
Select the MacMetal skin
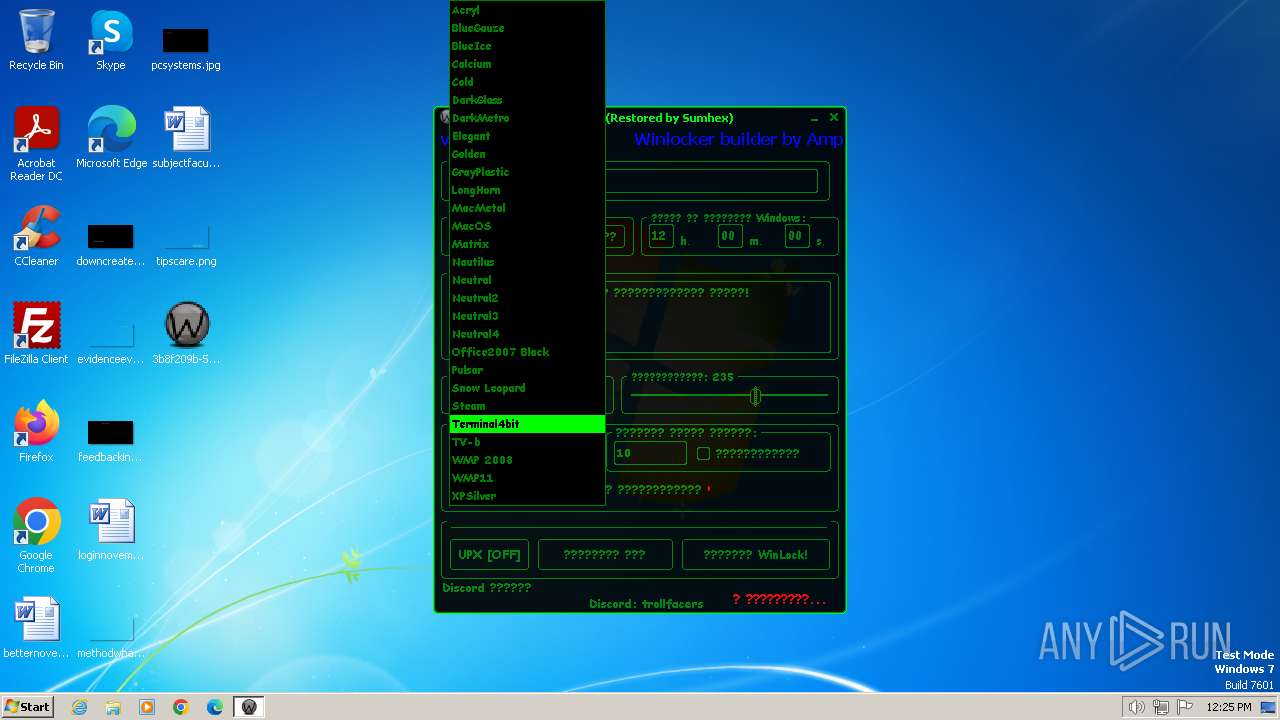coord(527,208)
